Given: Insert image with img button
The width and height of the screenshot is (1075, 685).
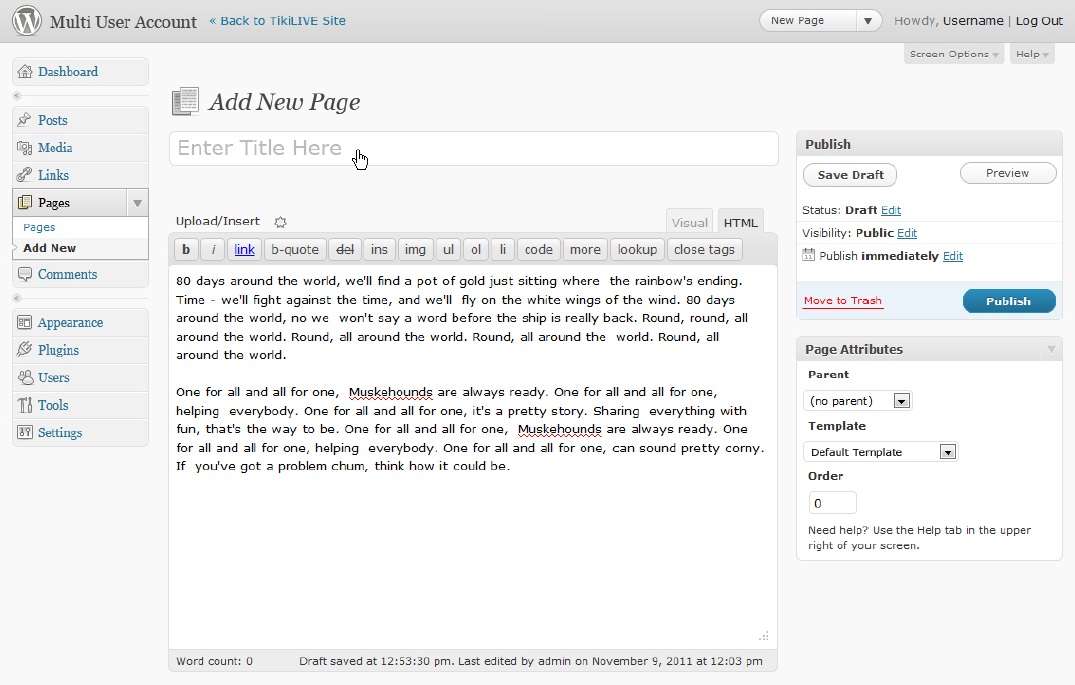Looking at the screenshot, I should (415, 250).
